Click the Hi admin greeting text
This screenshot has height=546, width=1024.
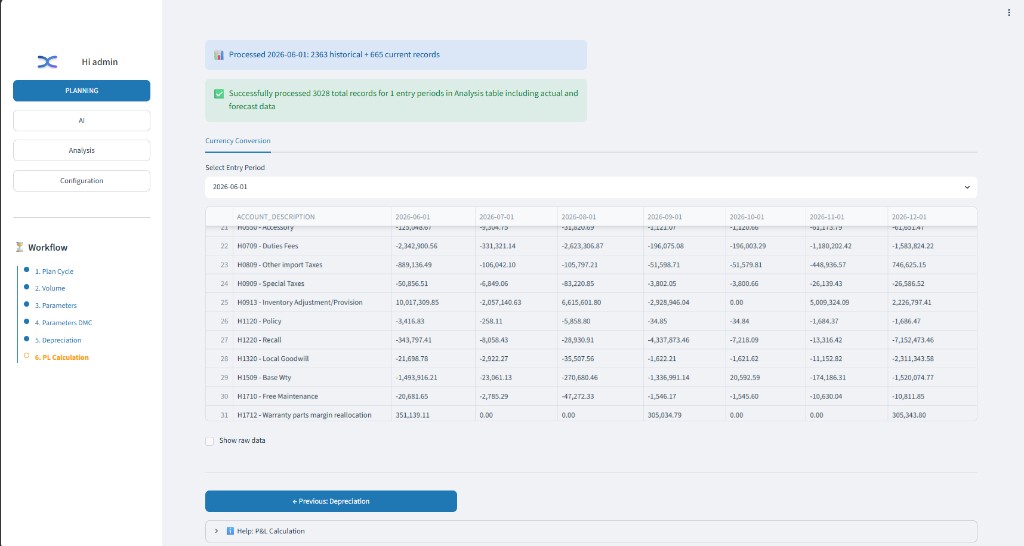tap(100, 62)
